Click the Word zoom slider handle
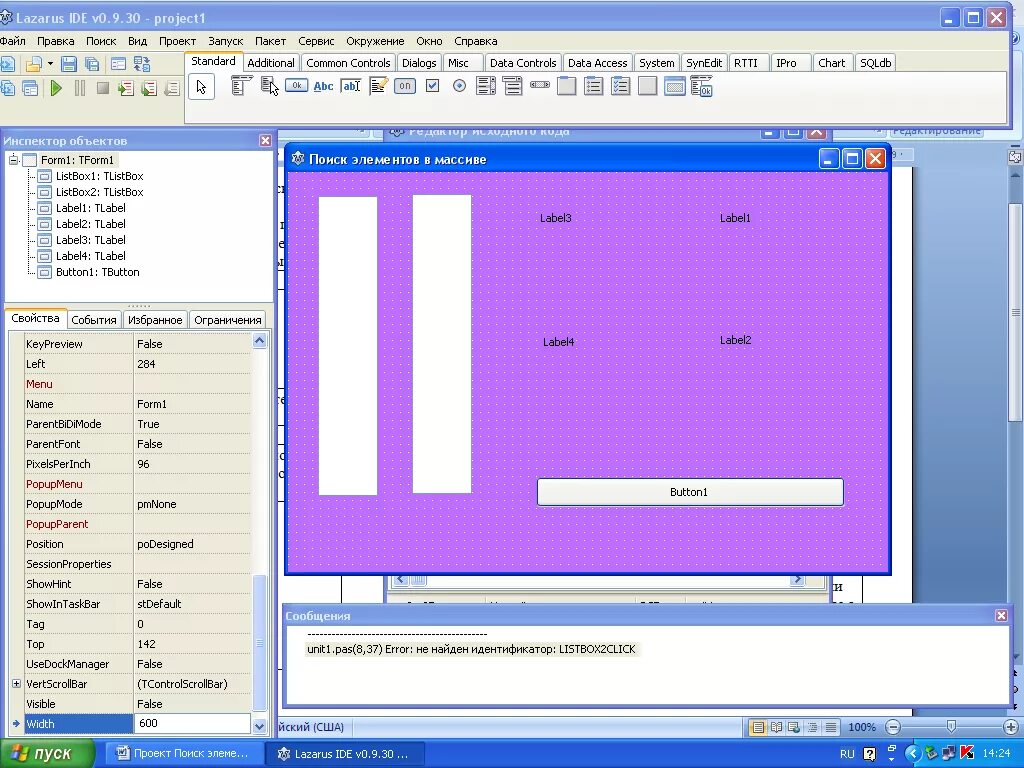 951,726
